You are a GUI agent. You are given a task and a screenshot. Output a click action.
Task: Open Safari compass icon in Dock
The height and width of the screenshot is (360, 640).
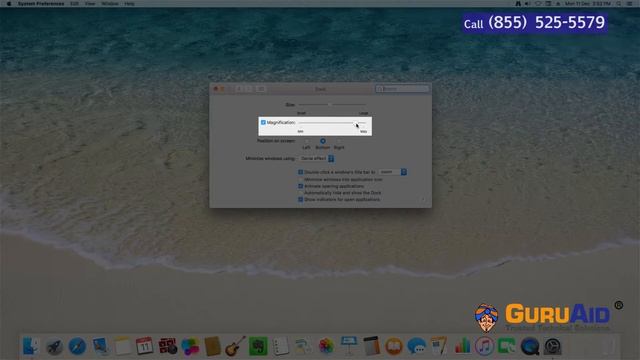pos(77,347)
